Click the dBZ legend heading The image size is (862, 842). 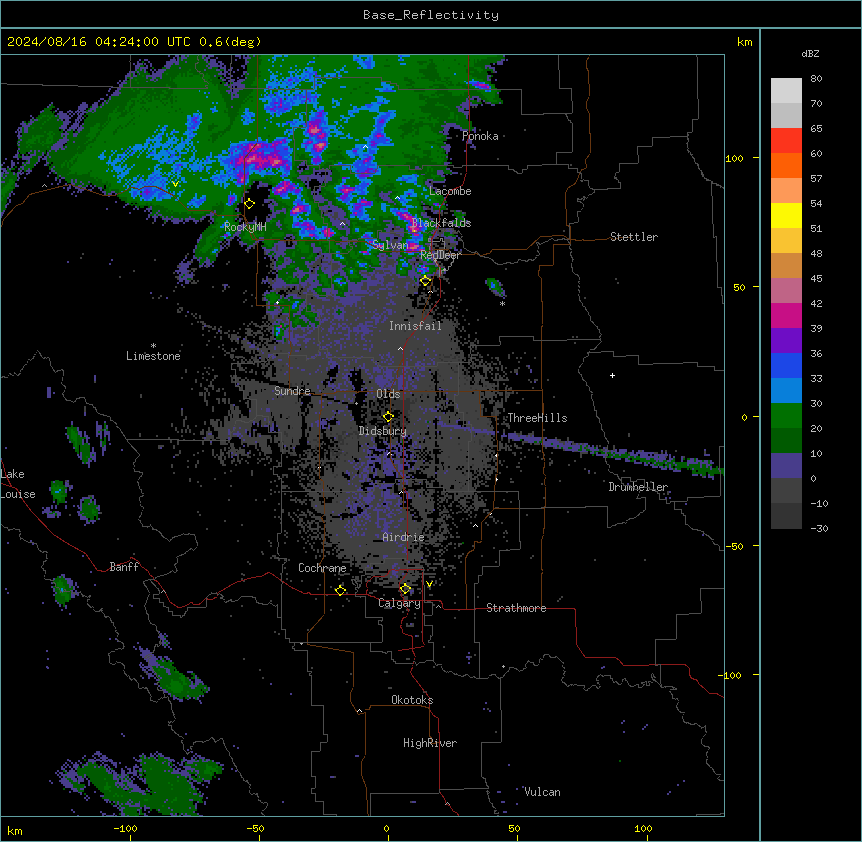tap(810, 54)
